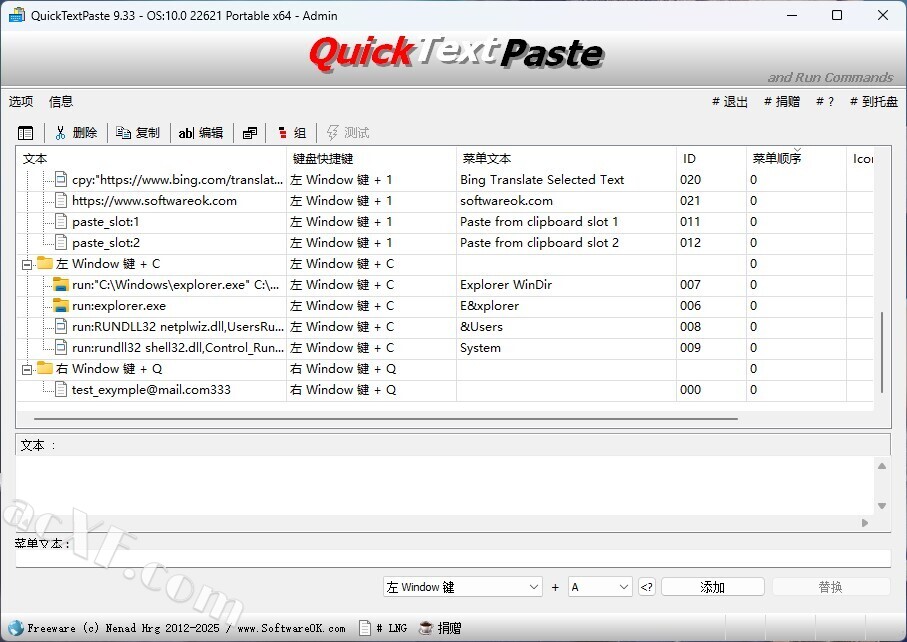
Task: Click the coffee cup 捐赠 icon in status bar
Action: [x=426, y=628]
